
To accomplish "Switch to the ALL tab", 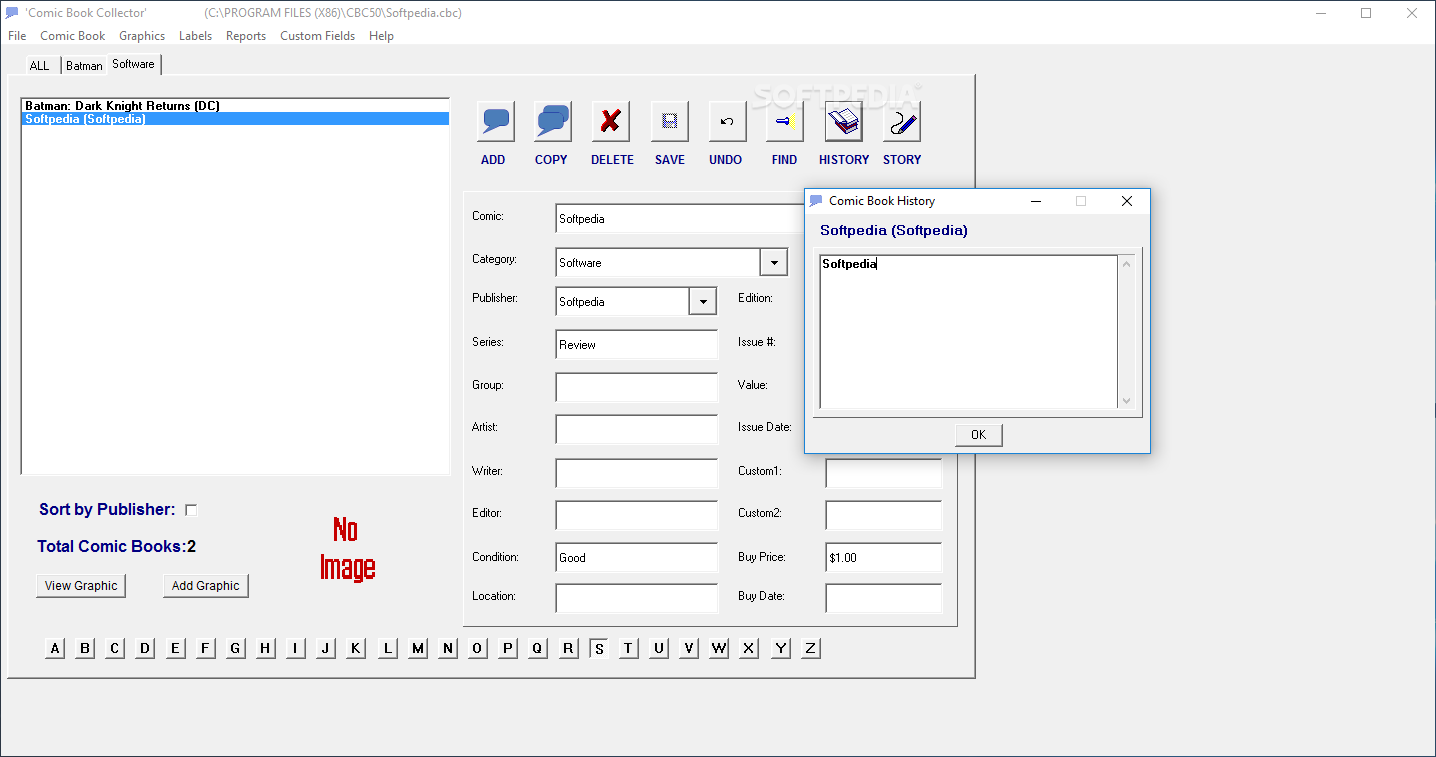I will [x=39, y=66].
